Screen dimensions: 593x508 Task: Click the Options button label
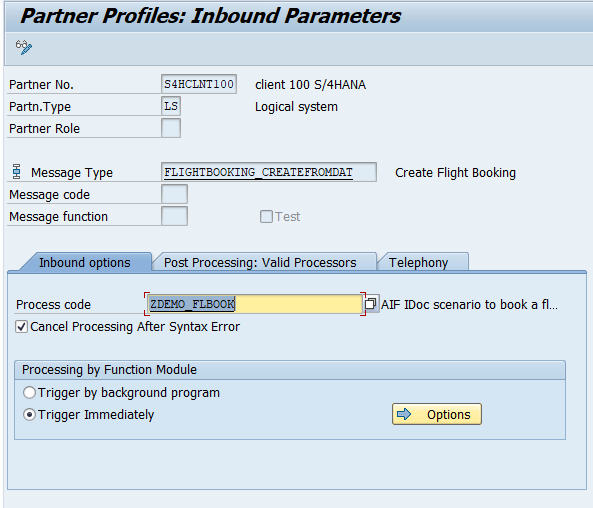pos(449,415)
